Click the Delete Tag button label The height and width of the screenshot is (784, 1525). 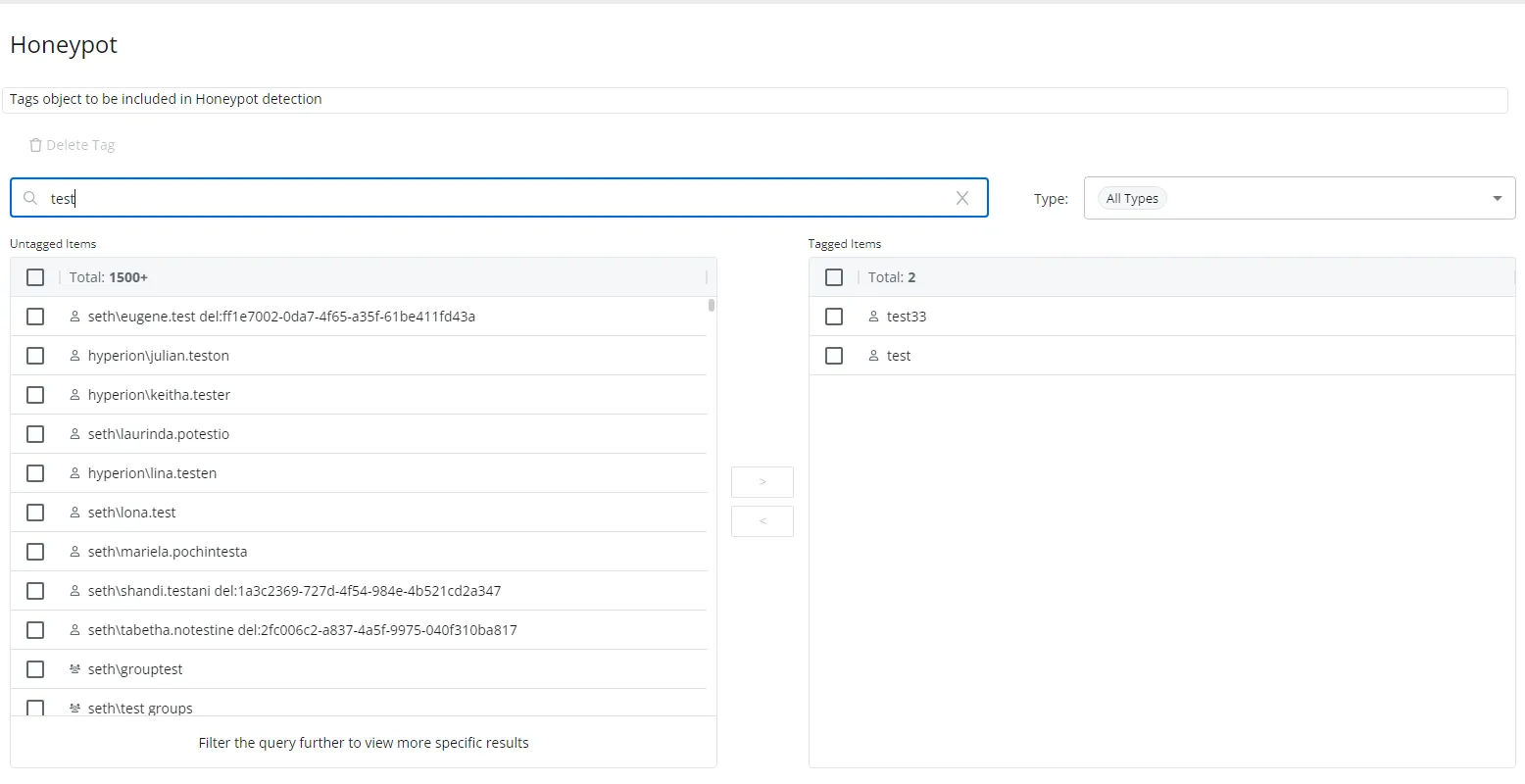80,145
